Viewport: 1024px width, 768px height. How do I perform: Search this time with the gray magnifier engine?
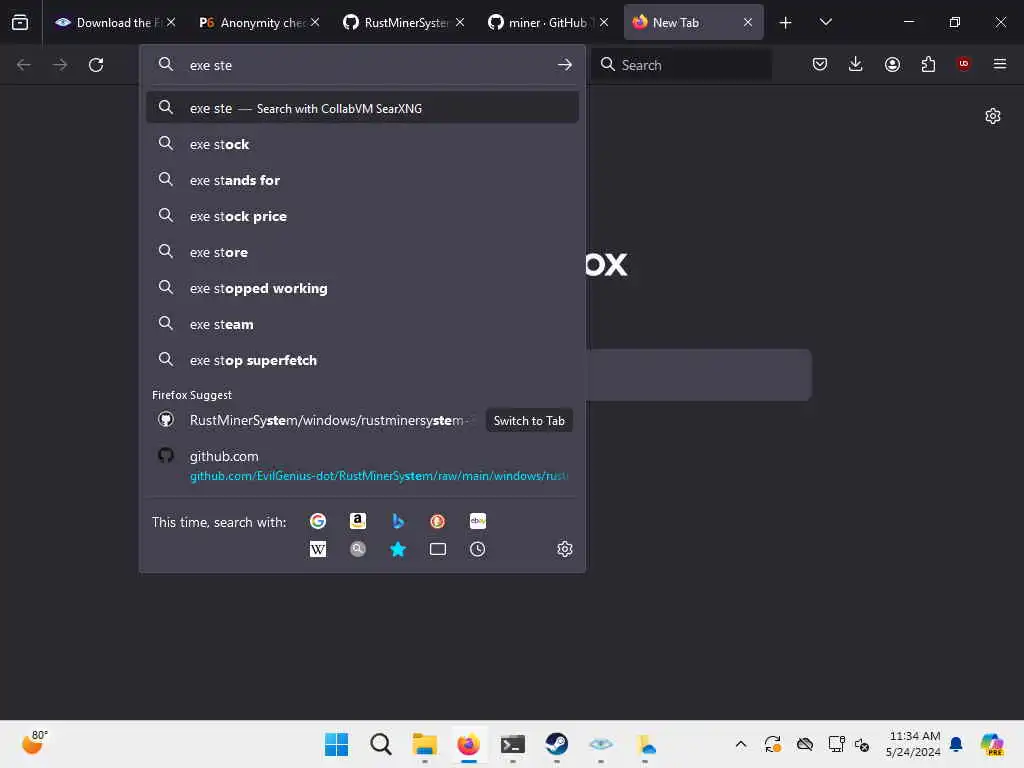click(358, 549)
